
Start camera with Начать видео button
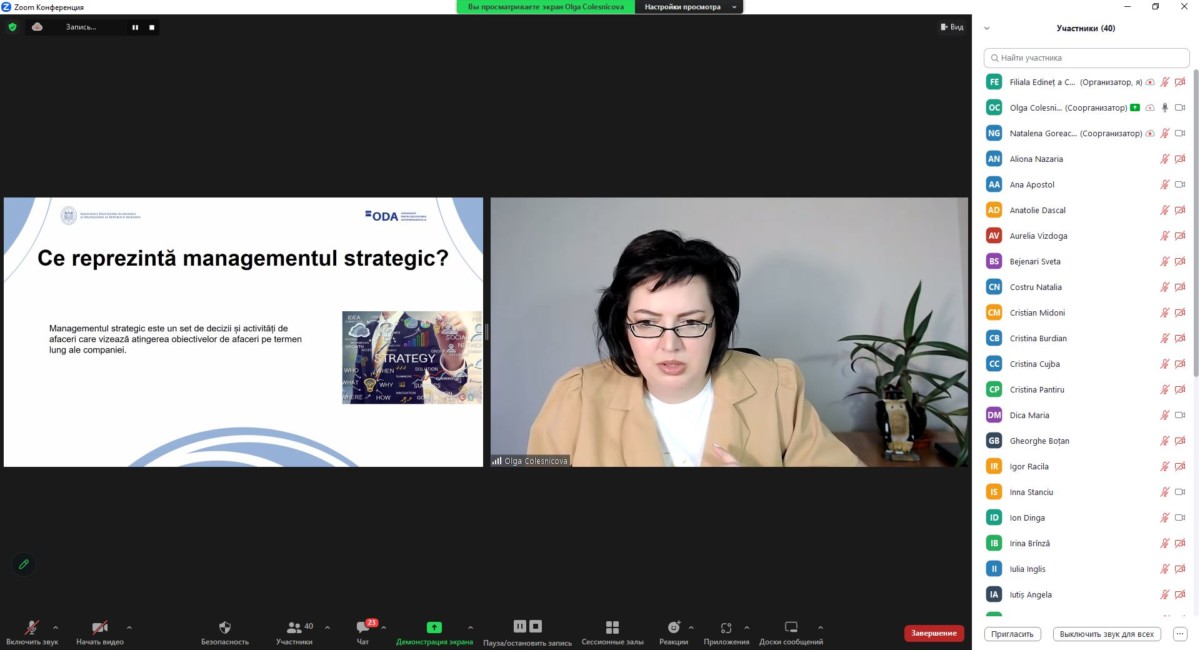click(100, 632)
